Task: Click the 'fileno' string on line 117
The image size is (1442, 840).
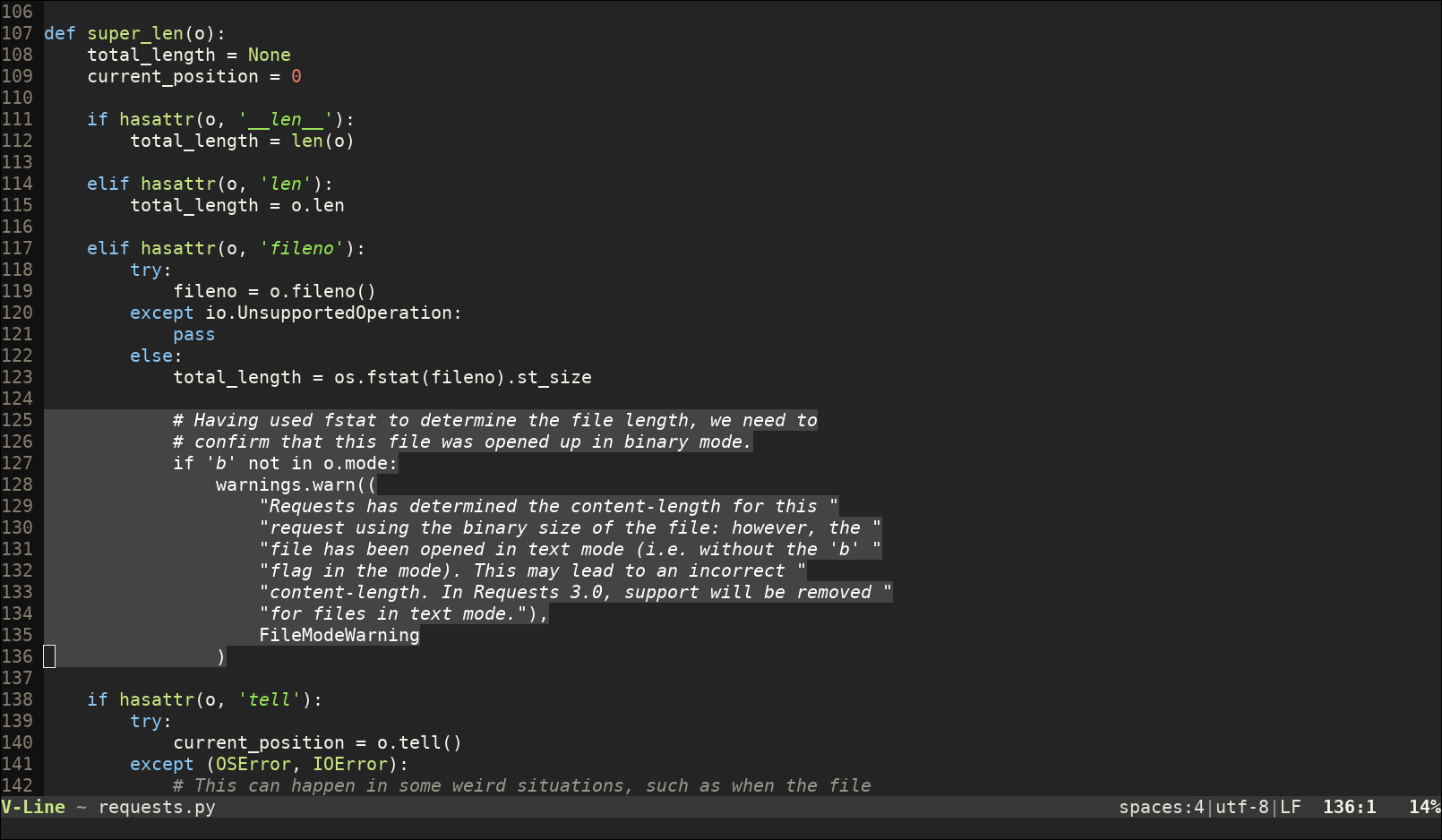Action: pos(302,248)
